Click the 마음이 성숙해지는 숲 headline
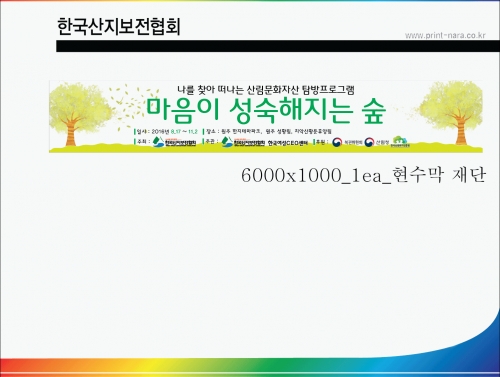Image resolution: width=500 pixels, height=377 pixels. [x=266, y=110]
